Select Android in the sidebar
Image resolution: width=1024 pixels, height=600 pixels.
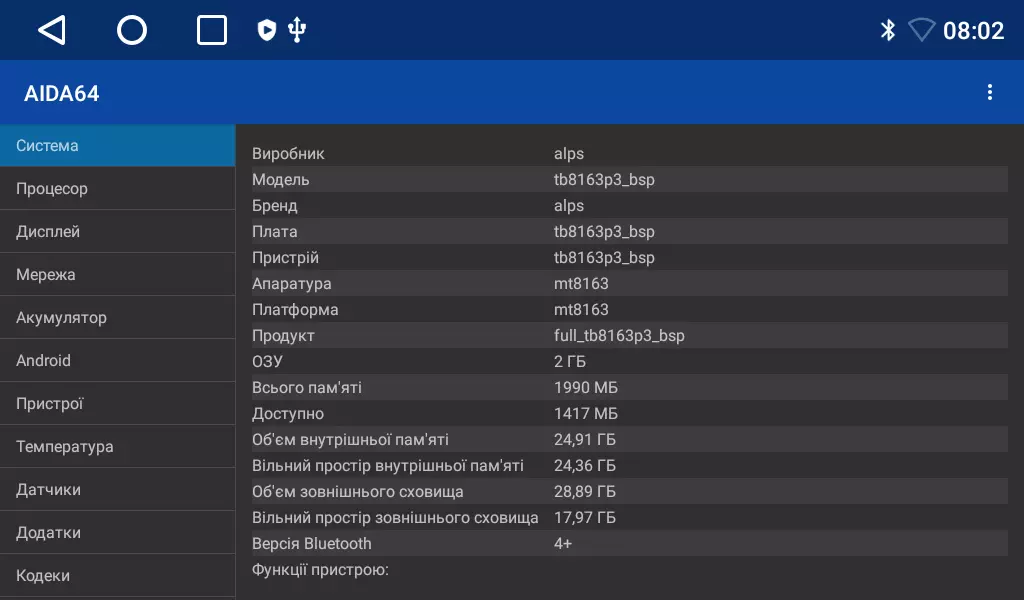tap(117, 361)
